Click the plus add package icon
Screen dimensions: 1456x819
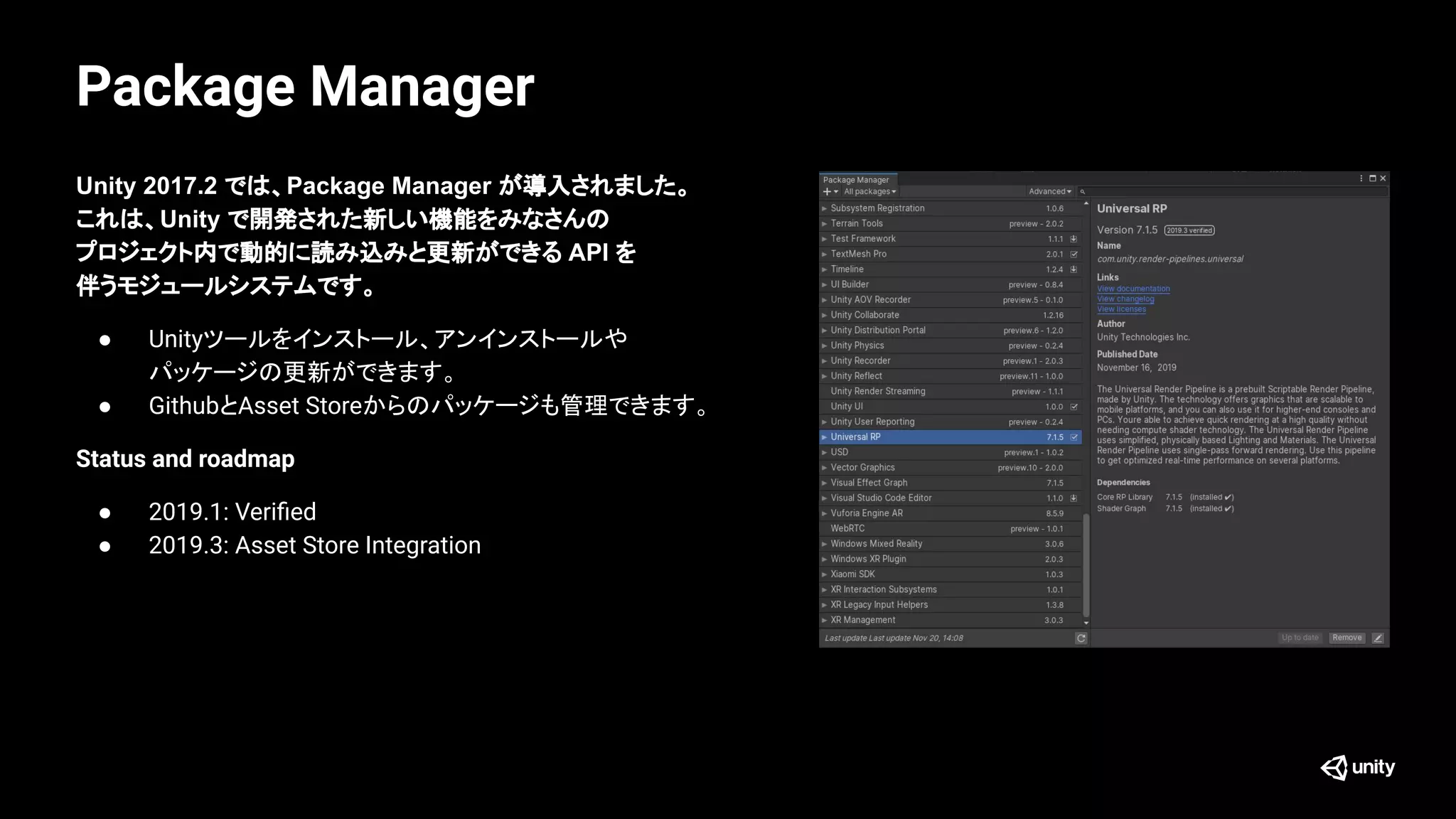[827, 192]
